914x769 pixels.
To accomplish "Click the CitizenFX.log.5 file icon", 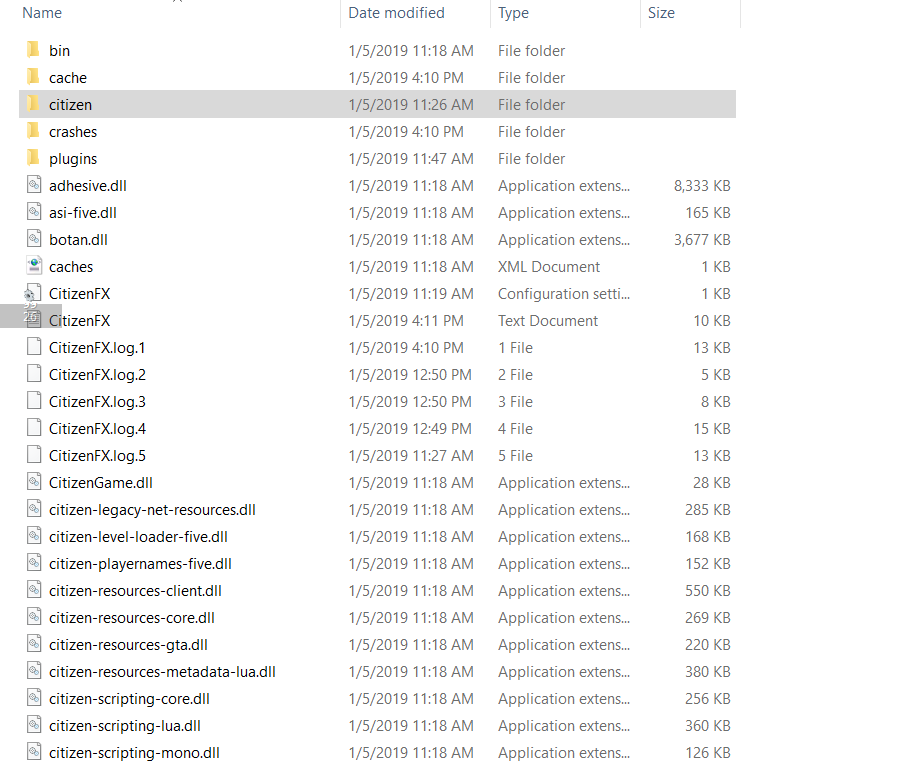I will [x=34, y=455].
